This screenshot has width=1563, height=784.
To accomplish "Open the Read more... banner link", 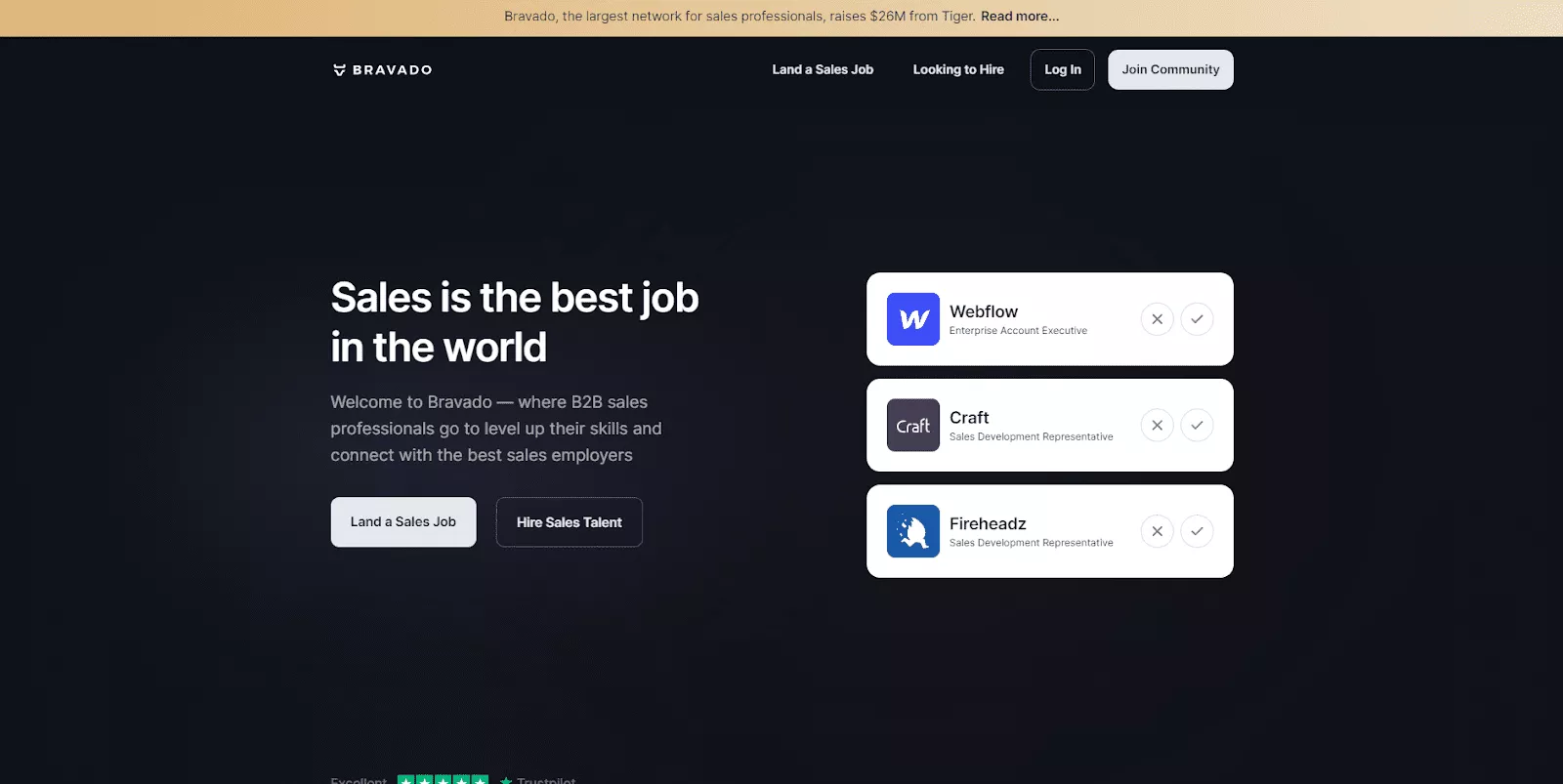I will [1020, 17].
